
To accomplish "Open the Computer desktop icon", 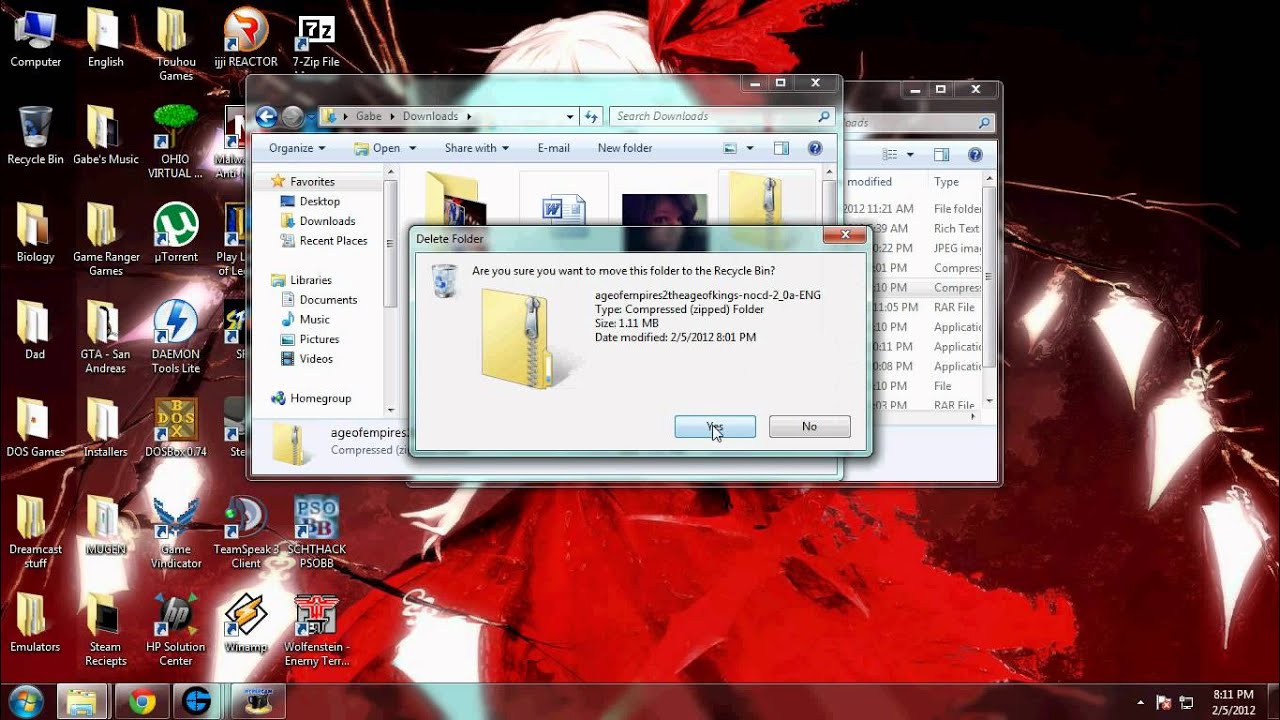I will 36,38.
